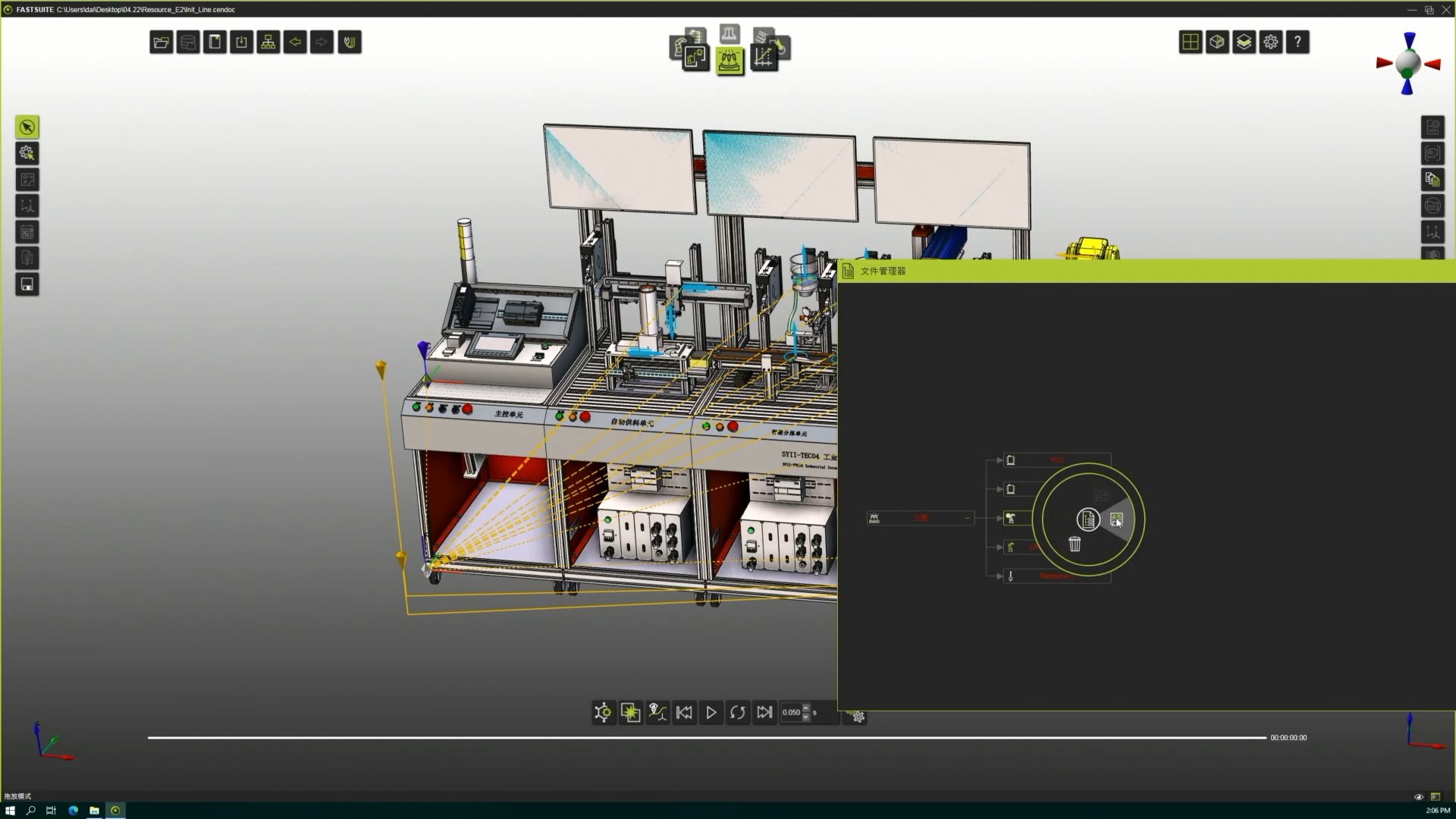The height and width of the screenshot is (819, 1456).
Task: Click the simulation timeline bar
Action: [x=705, y=737]
